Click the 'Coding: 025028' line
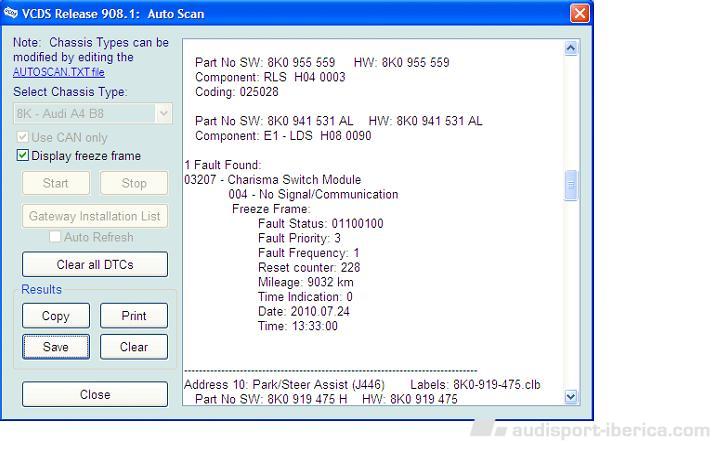 [236, 92]
